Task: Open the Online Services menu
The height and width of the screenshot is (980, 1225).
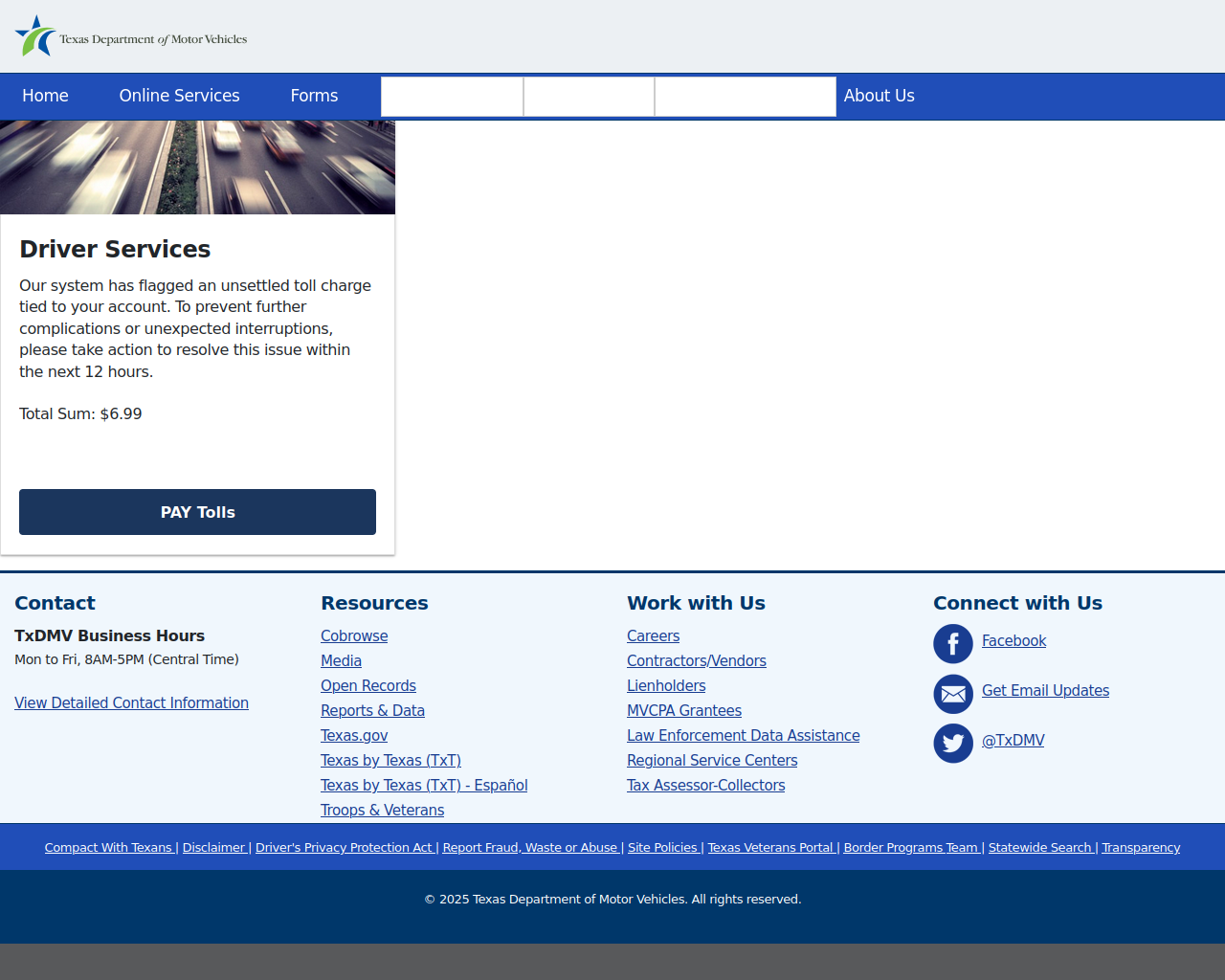Action: (x=179, y=96)
